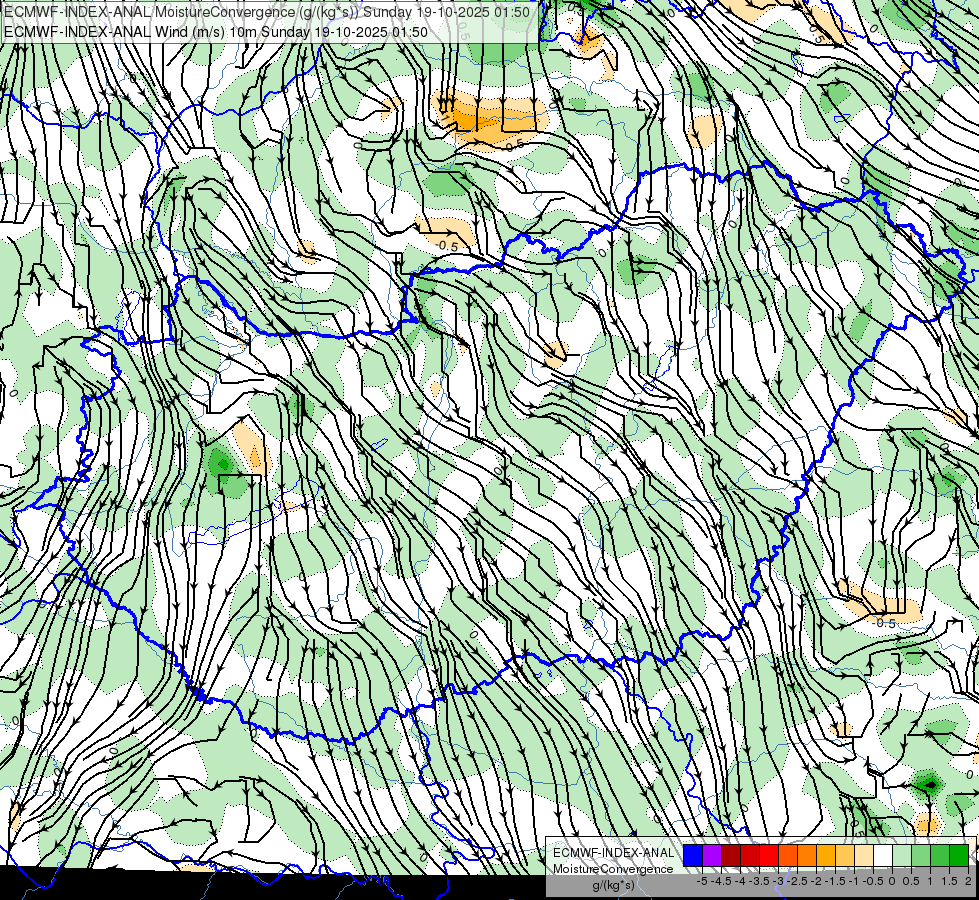Click the legend's ECMWF-INDEX-ANAL label

click(x=613, y=853)
